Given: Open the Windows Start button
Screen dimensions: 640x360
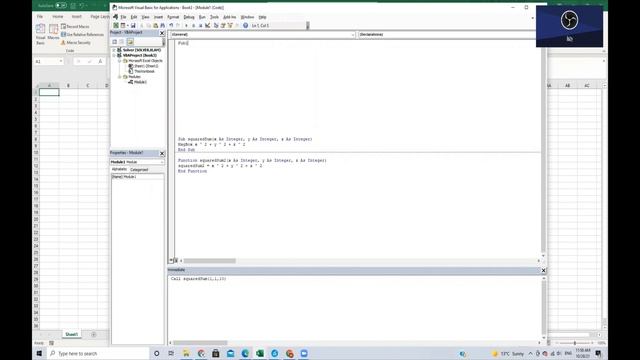Looking at the screenshot, I should pos(40,353).
